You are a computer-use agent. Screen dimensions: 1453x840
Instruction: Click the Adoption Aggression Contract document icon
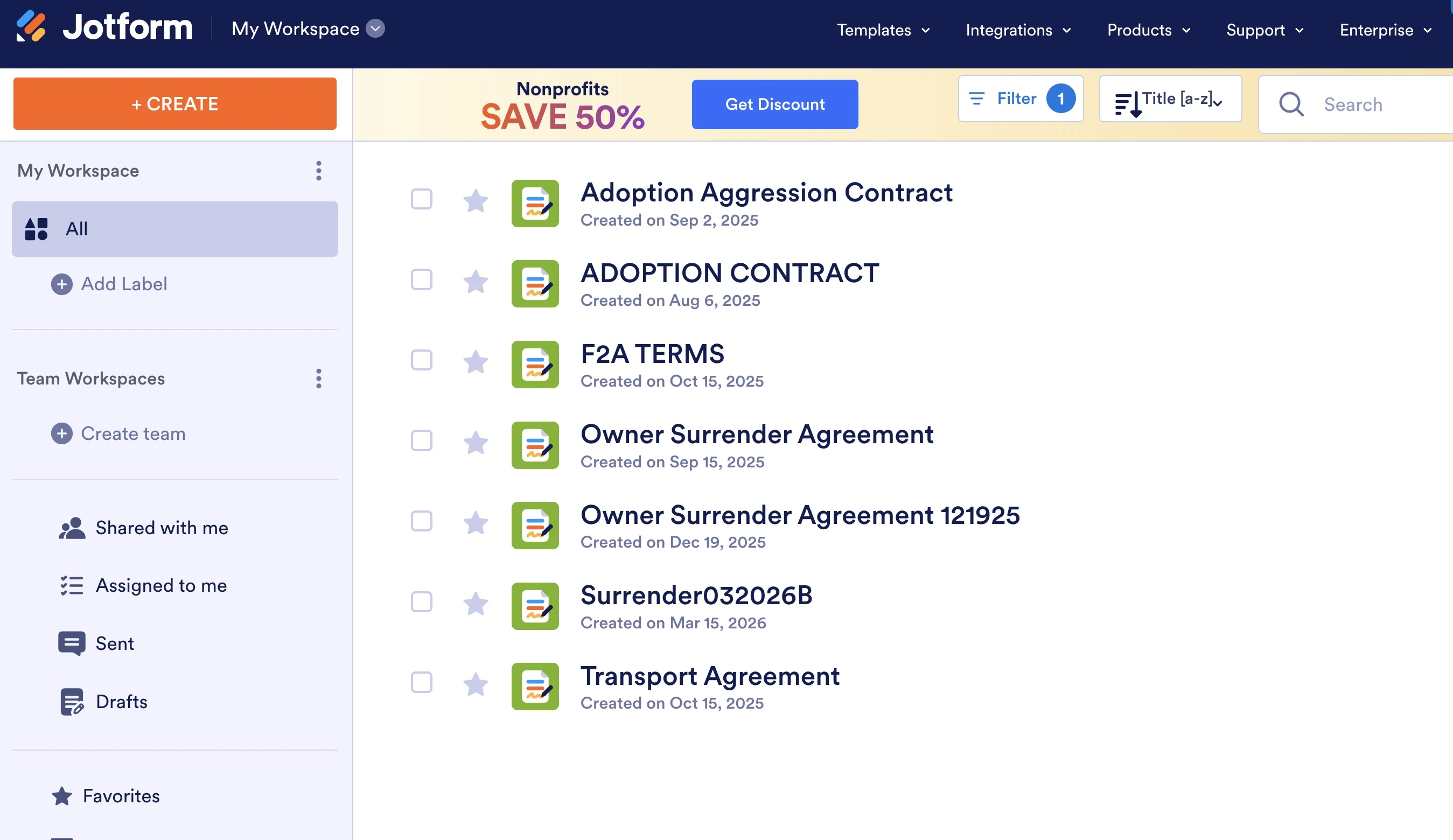(x=534, y=204)
